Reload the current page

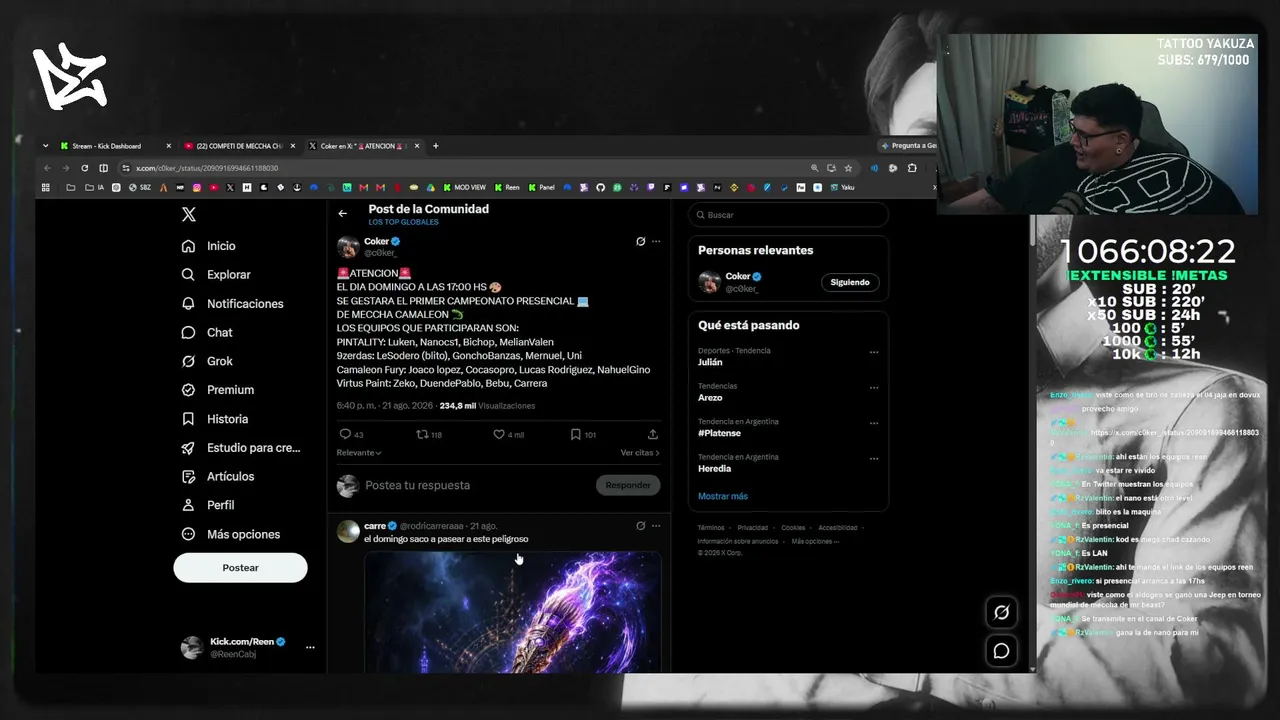point(84,168)
